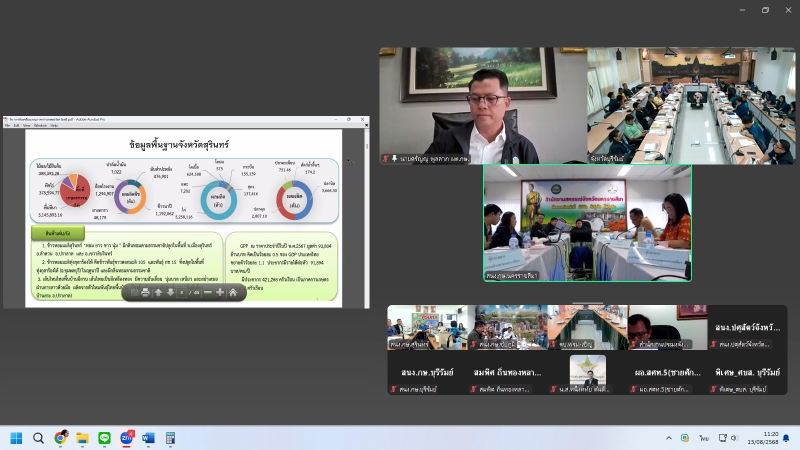Click gallery strip drag handle bar
Image resolution: width=800 pixels, height=450 pixels.
point(587,303)
